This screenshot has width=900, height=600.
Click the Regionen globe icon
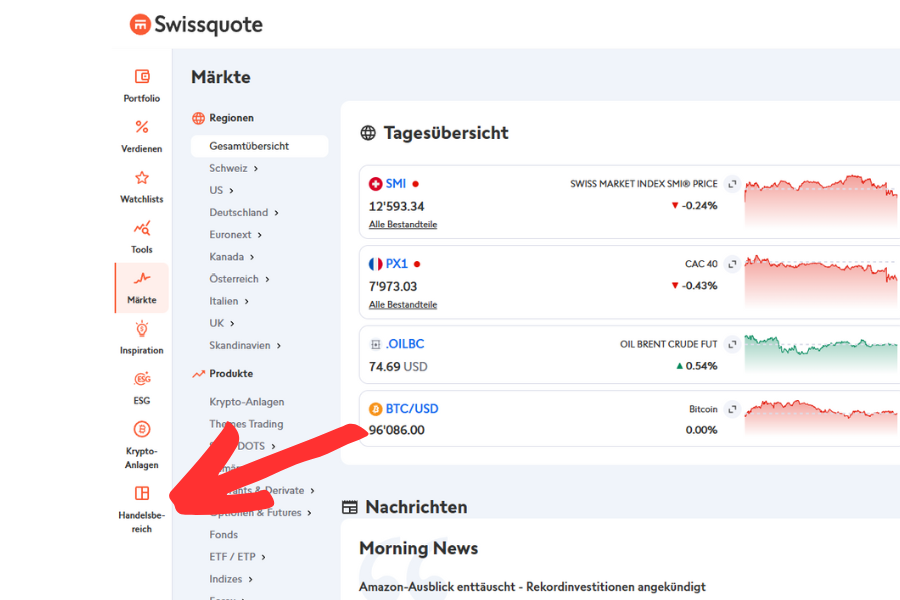point(198,118)
